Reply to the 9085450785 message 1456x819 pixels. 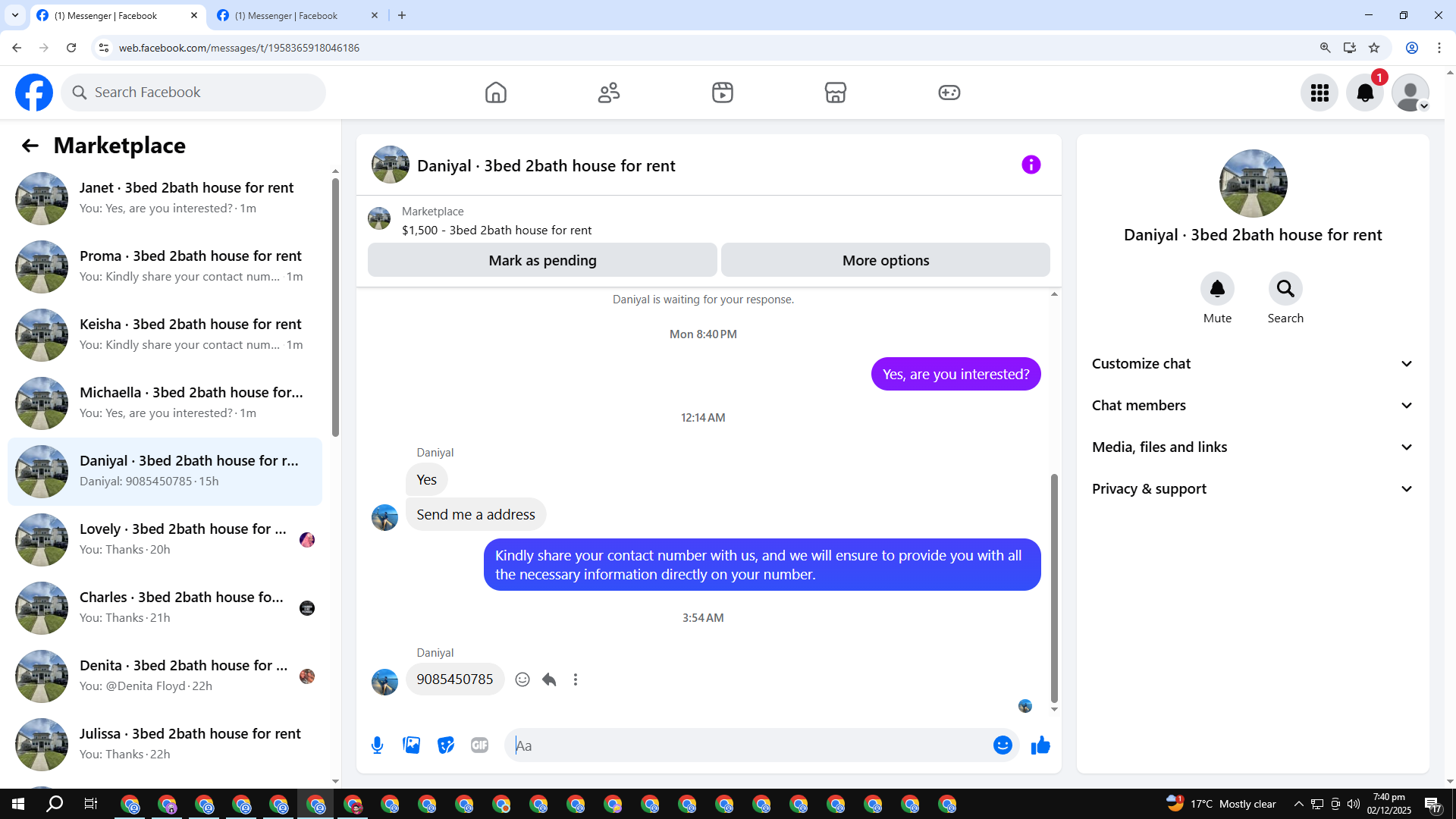point(549,679)
